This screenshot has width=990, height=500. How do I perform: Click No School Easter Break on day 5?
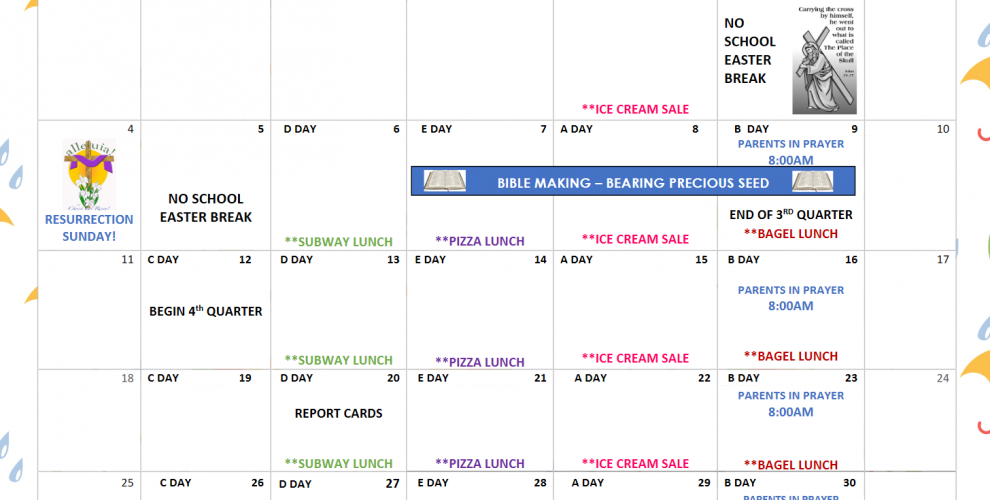(206, 208)
